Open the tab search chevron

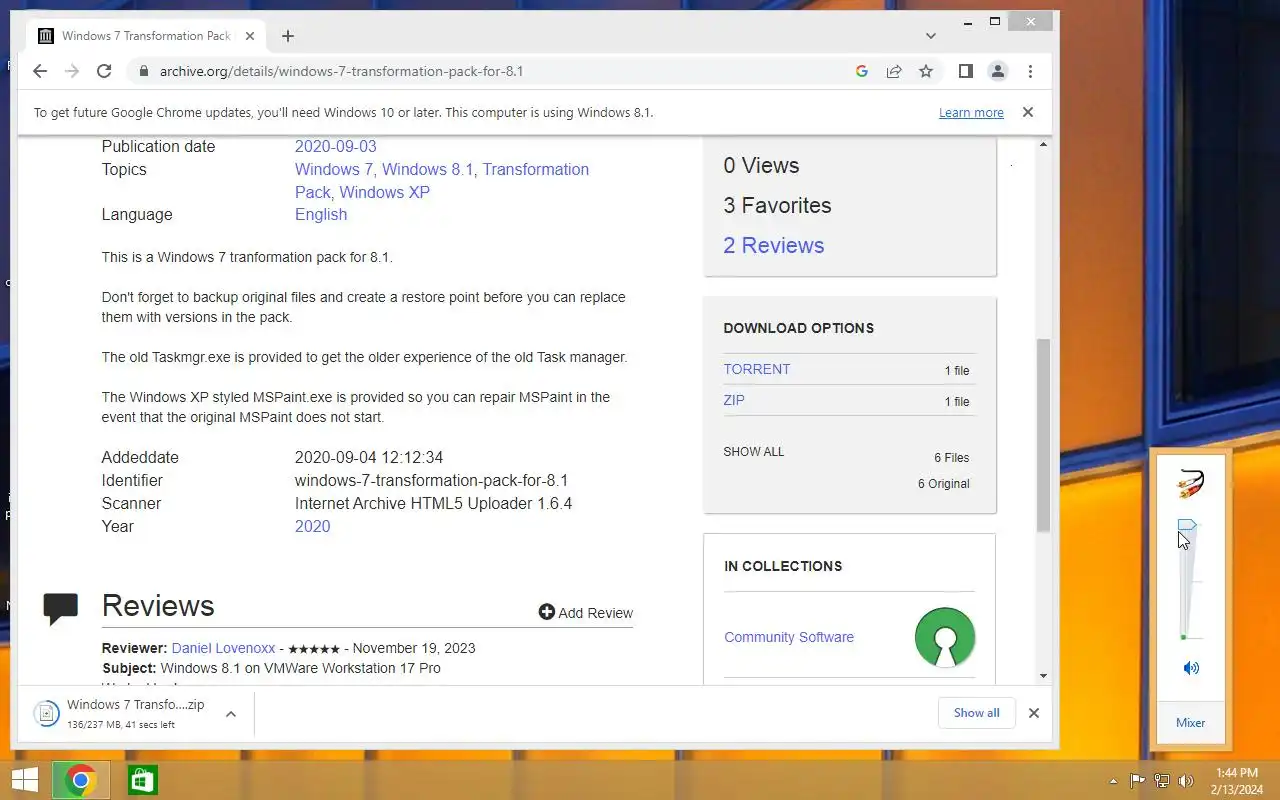931,36
